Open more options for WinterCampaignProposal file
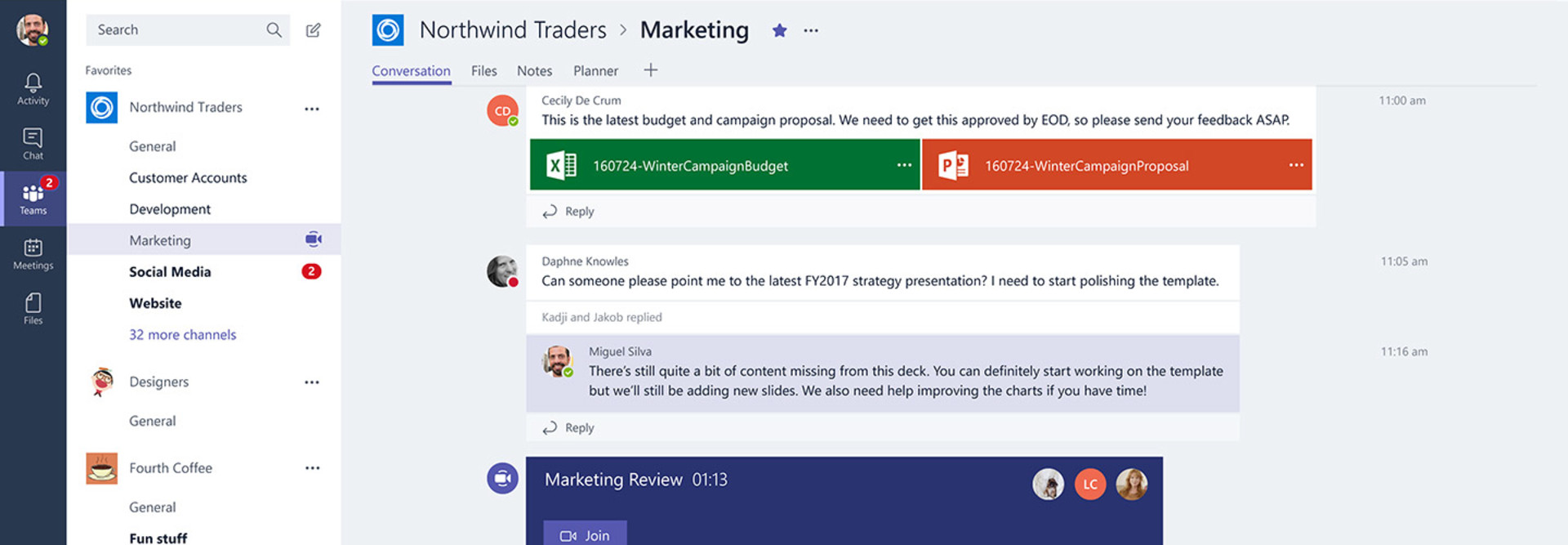The height and width of the screenshot is (545, 1568). [x=1296, y=165]
